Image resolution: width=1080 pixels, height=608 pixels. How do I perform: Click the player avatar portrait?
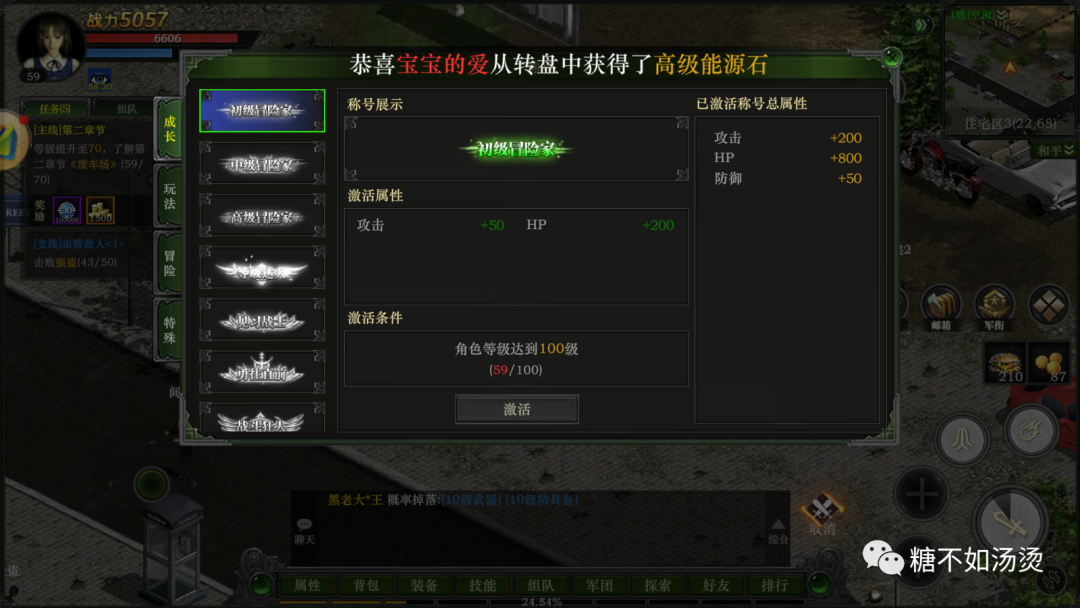pyautogui.click(x=50, y=45)
